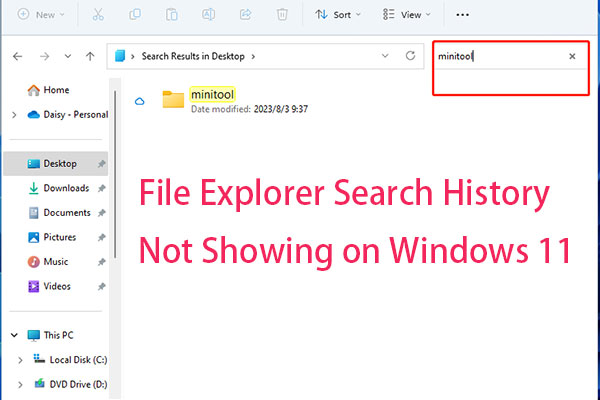Open the Home navigation item
Viewport: 600px width, 400px height.
coord(56,90)
